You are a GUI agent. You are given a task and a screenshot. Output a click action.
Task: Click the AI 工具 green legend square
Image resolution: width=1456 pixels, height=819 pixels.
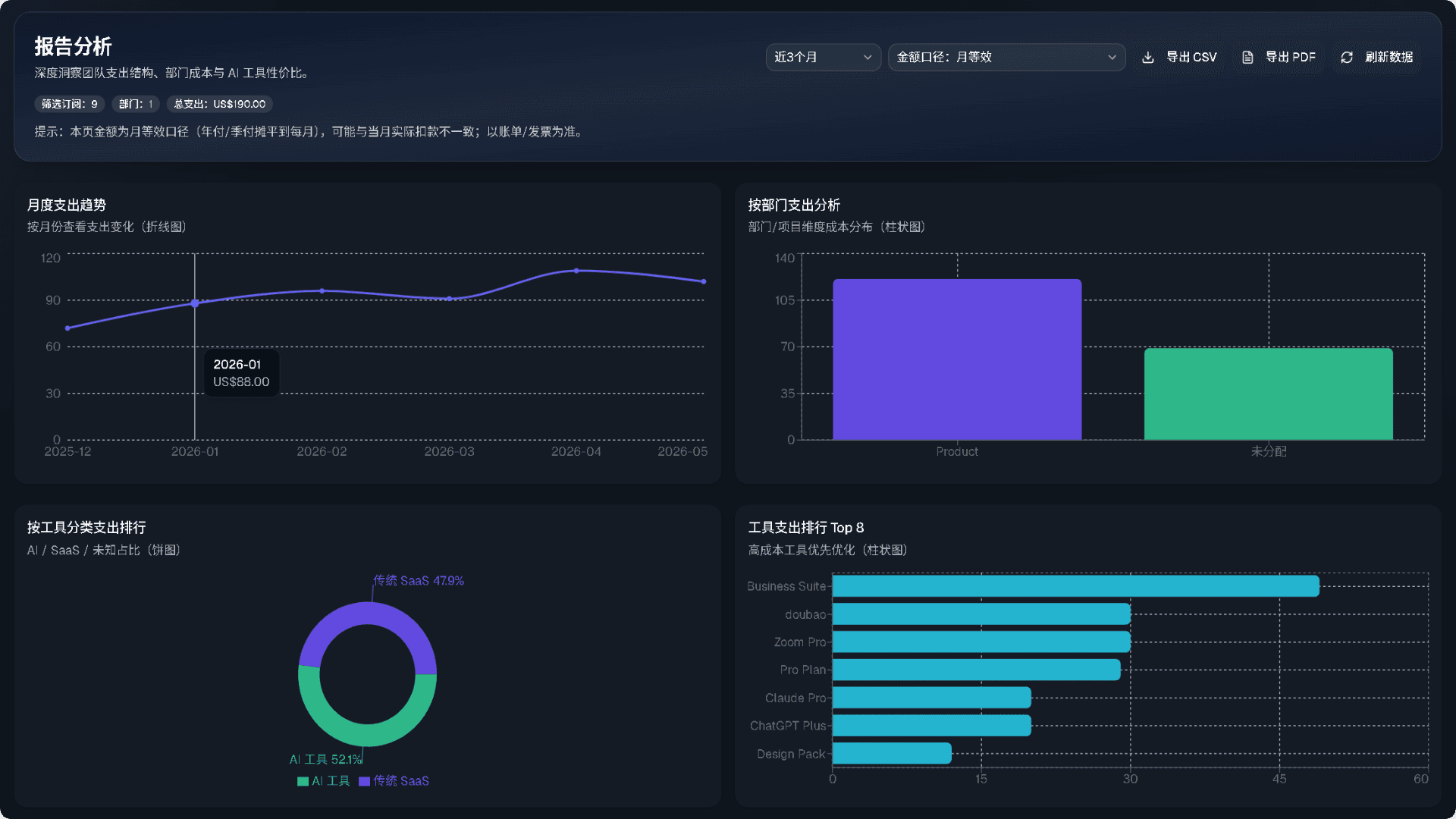coord(303,781)
